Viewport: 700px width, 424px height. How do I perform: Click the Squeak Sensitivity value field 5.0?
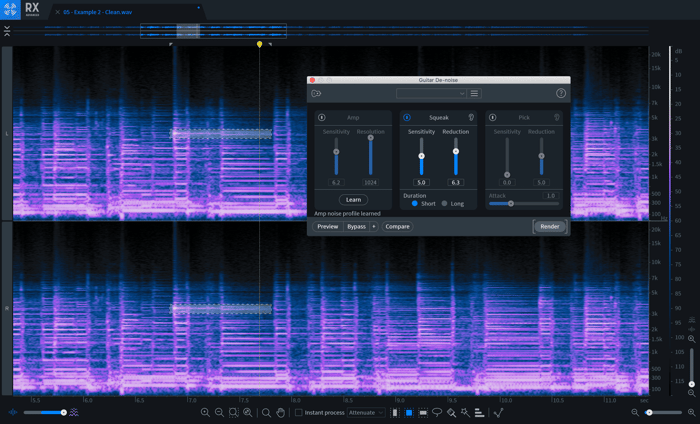(421, 183)
